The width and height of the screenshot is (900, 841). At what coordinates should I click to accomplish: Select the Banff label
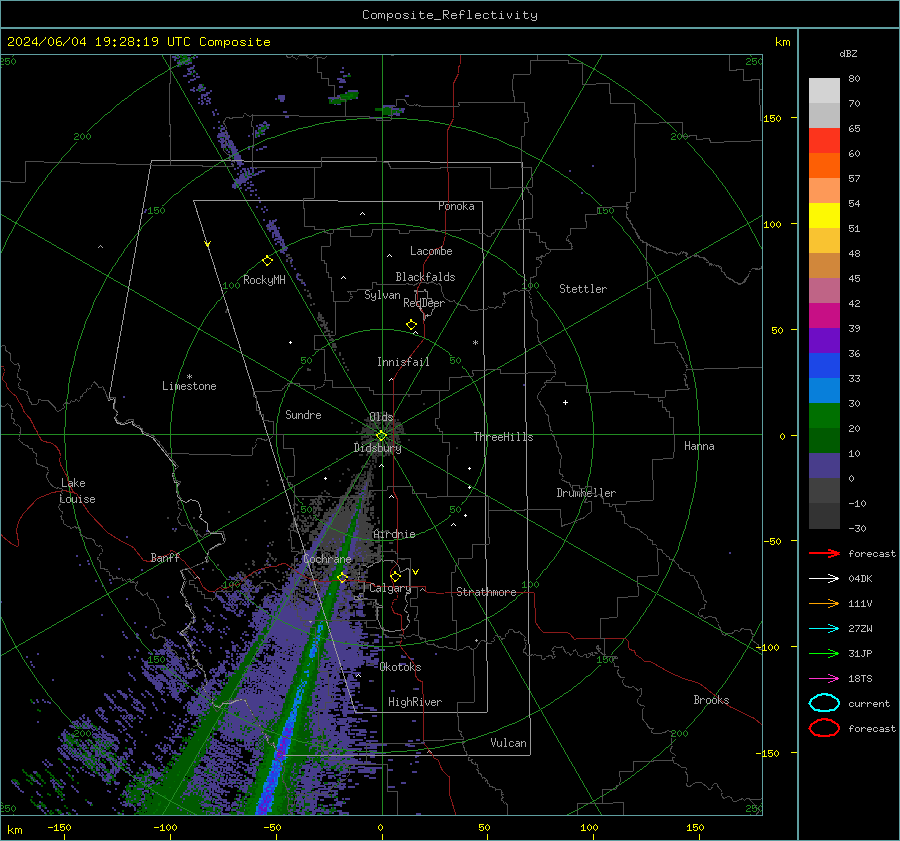pos(165,557)
